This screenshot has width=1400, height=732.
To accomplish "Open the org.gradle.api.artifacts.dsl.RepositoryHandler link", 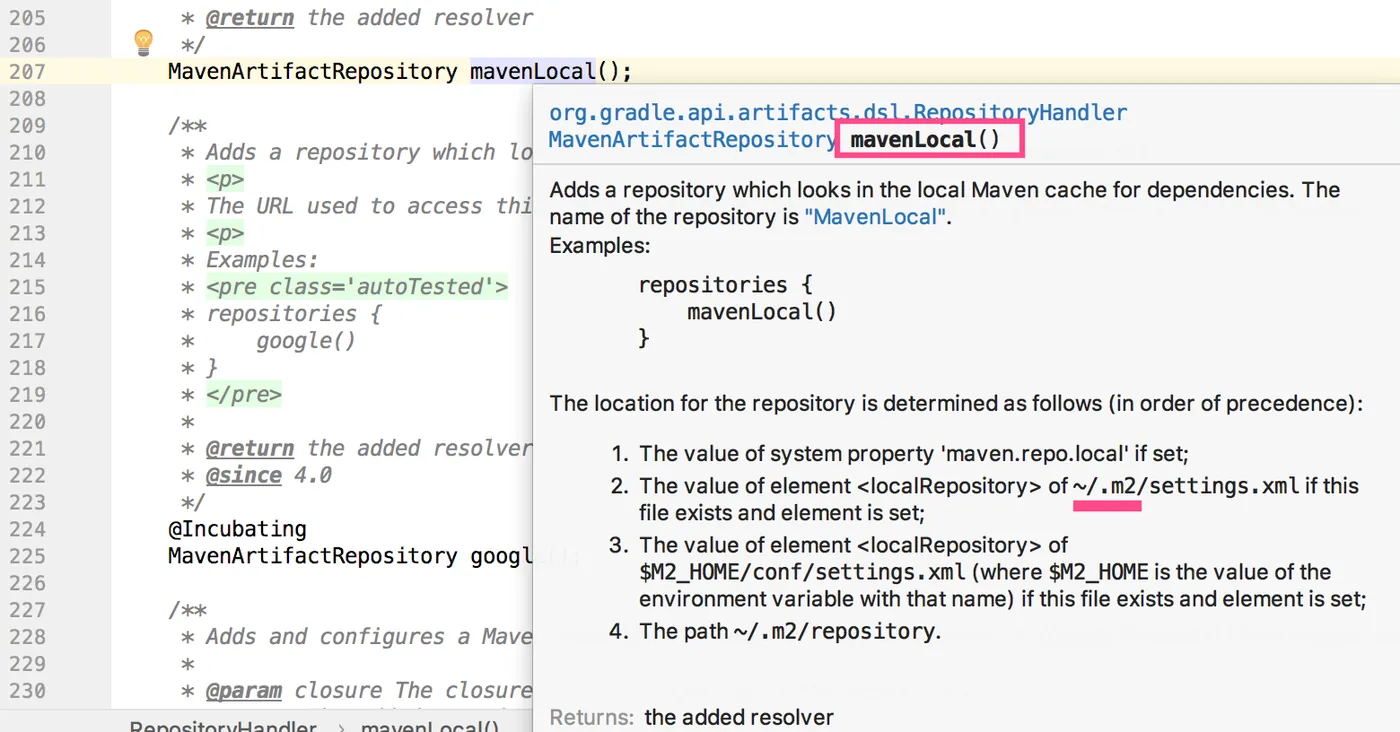I will [838, 113].
